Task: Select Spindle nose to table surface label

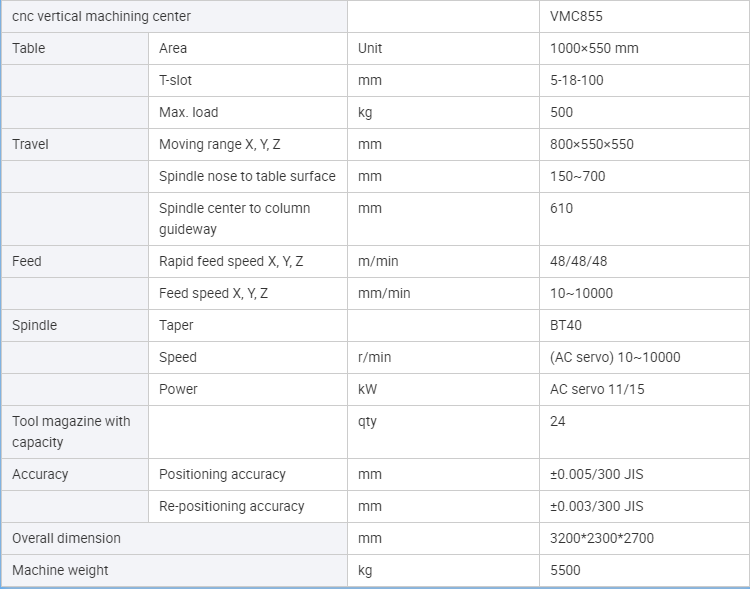Action: [x=247, y=177]
